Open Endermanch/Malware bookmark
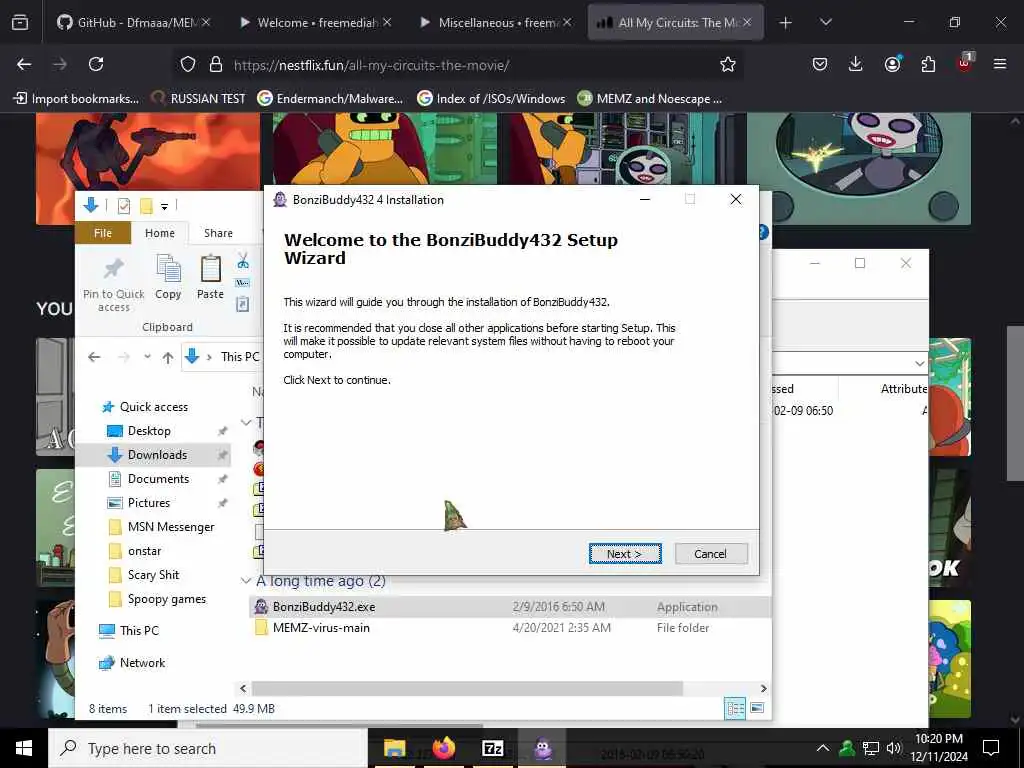 coord(330,99)
